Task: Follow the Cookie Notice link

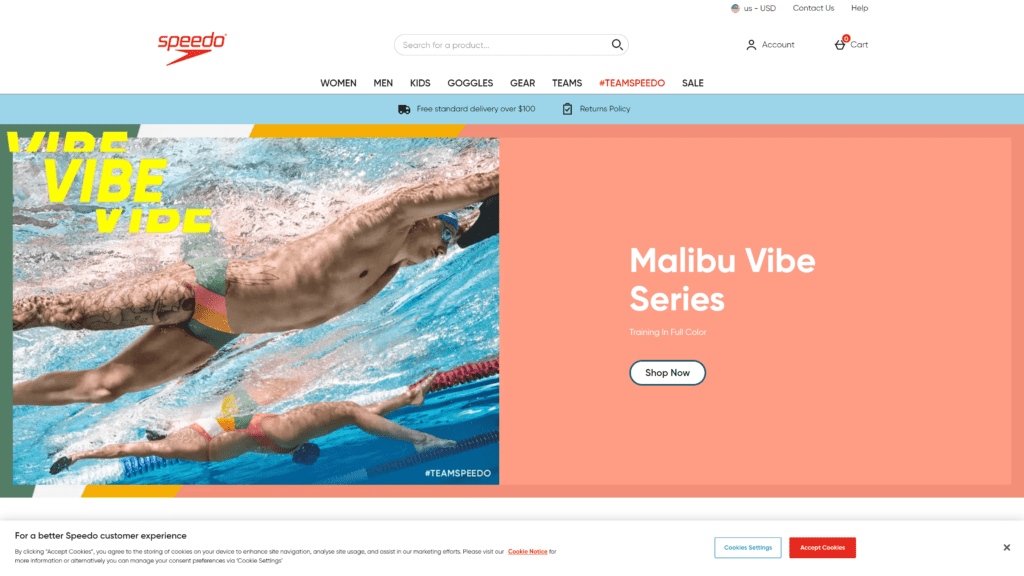Action: pos(528,552)
